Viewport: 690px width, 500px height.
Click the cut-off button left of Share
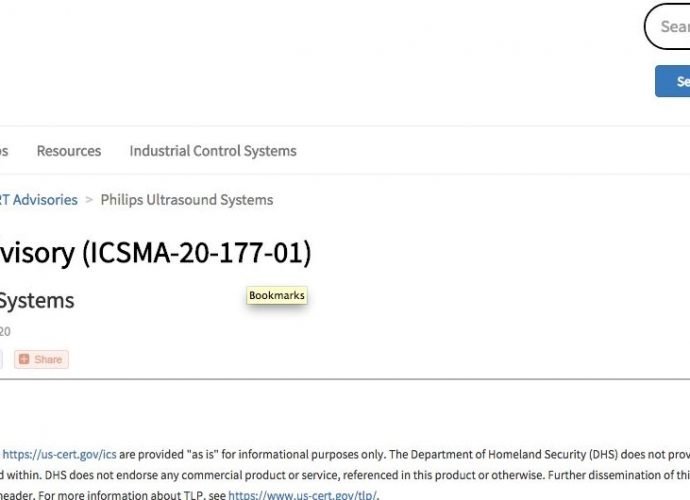(x=1, y=359)
